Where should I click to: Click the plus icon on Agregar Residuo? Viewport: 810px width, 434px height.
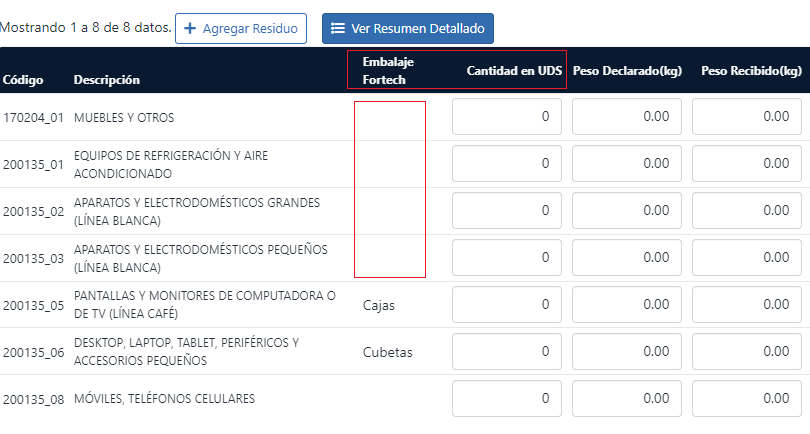[x=190, y=29]
